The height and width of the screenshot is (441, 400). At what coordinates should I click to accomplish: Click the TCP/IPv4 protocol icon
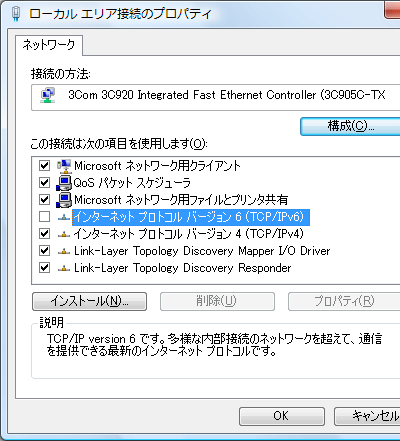[64, 234]
